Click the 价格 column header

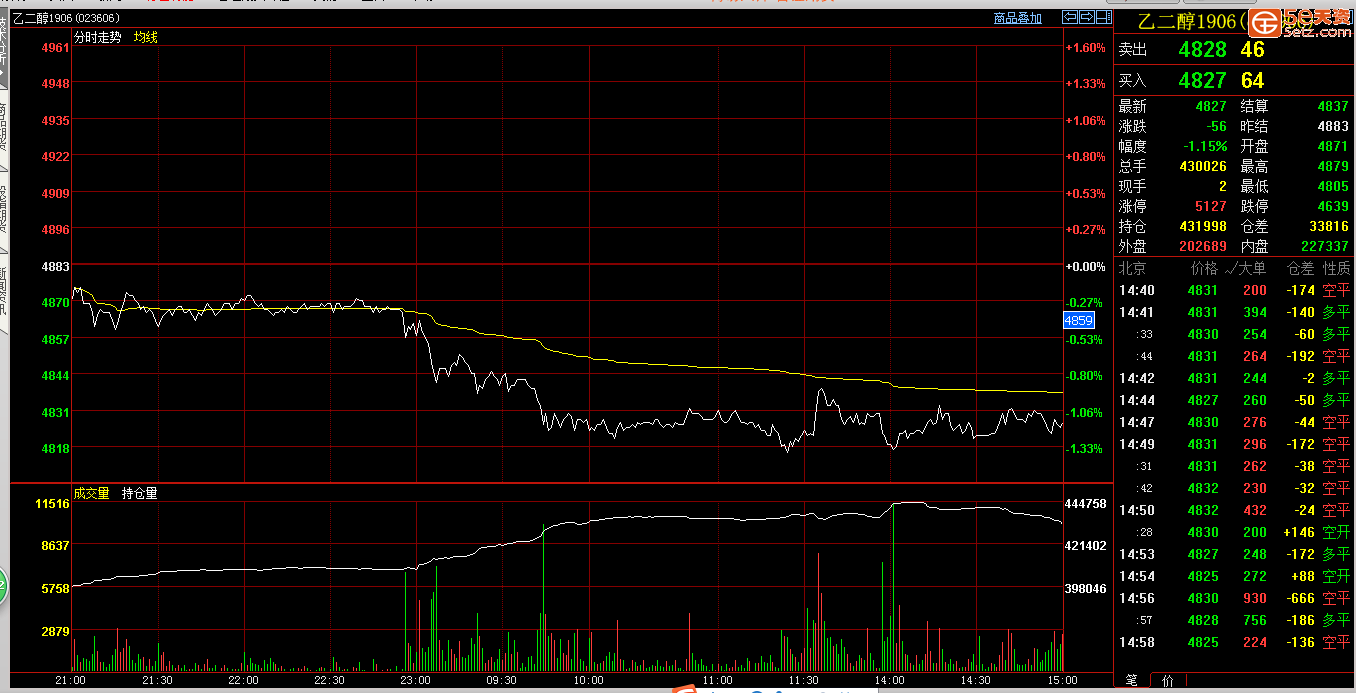click(1205, 268)
